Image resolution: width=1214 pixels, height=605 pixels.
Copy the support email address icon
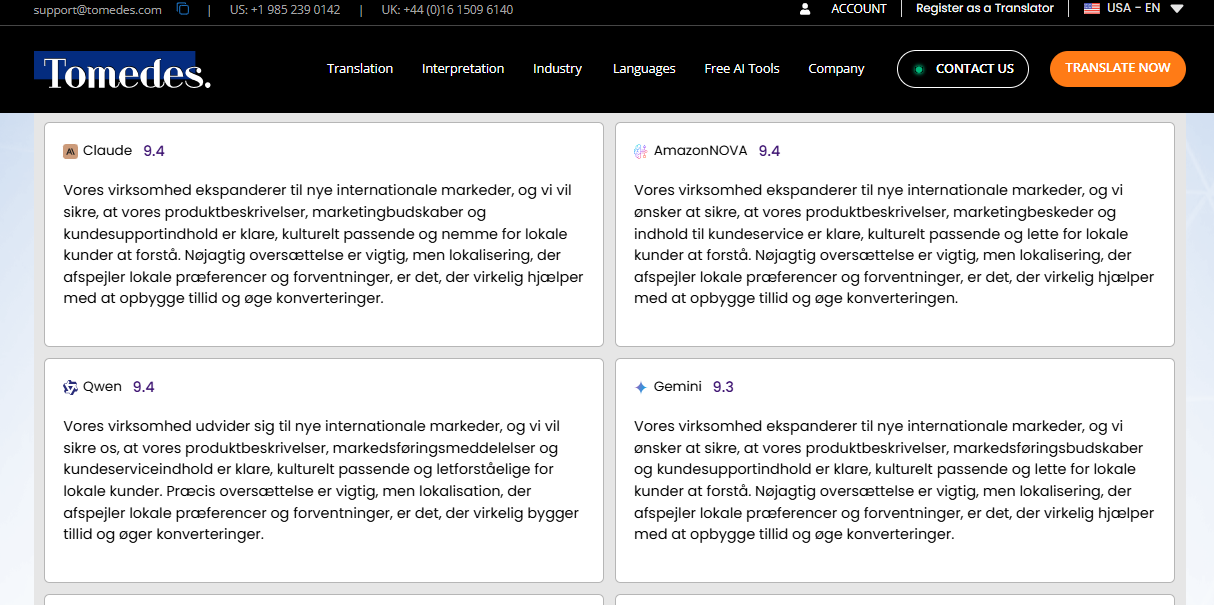(182, 8)
